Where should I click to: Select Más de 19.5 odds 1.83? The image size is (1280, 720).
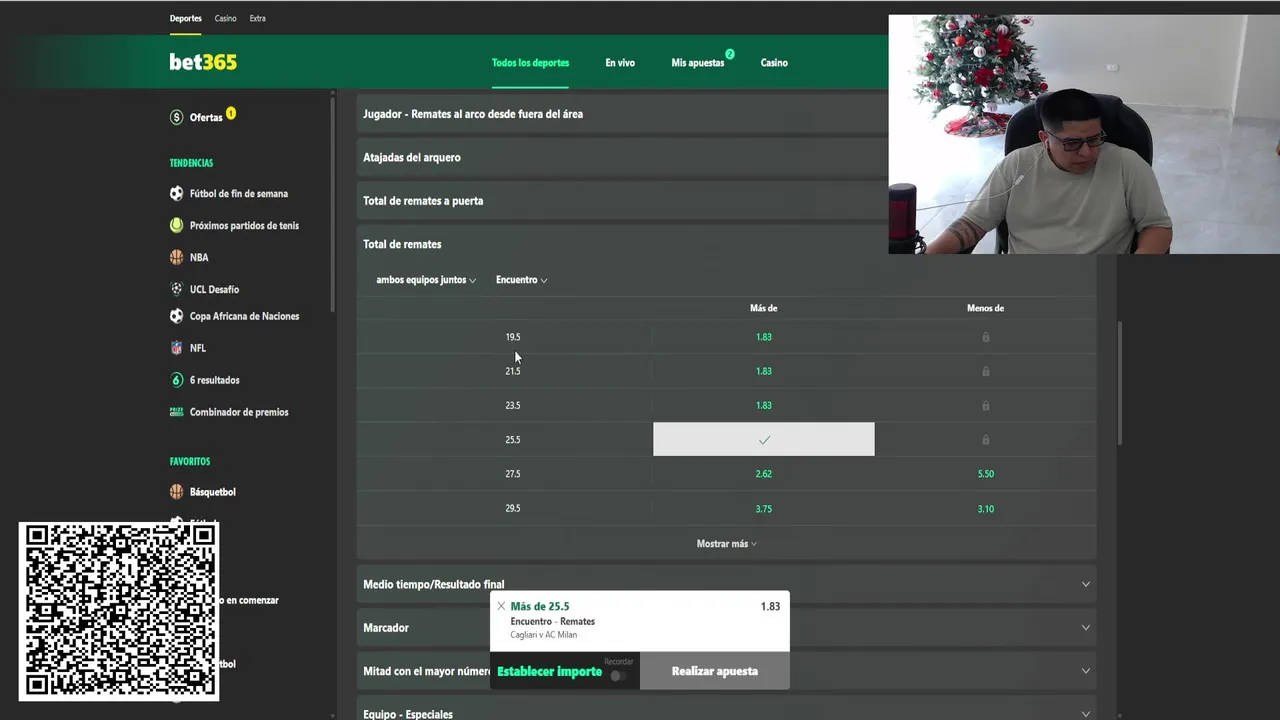(x=764, y=337)
